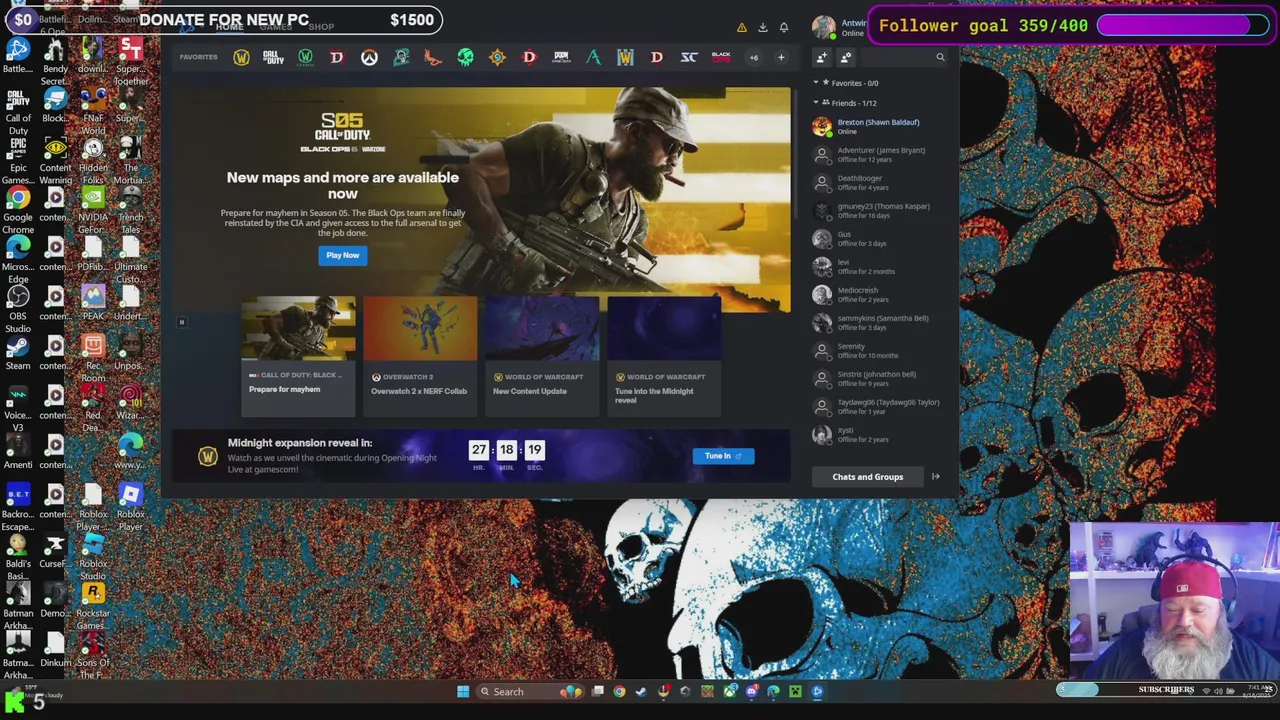
Task: Open Battle.net from taskbar
Action: 817,691
